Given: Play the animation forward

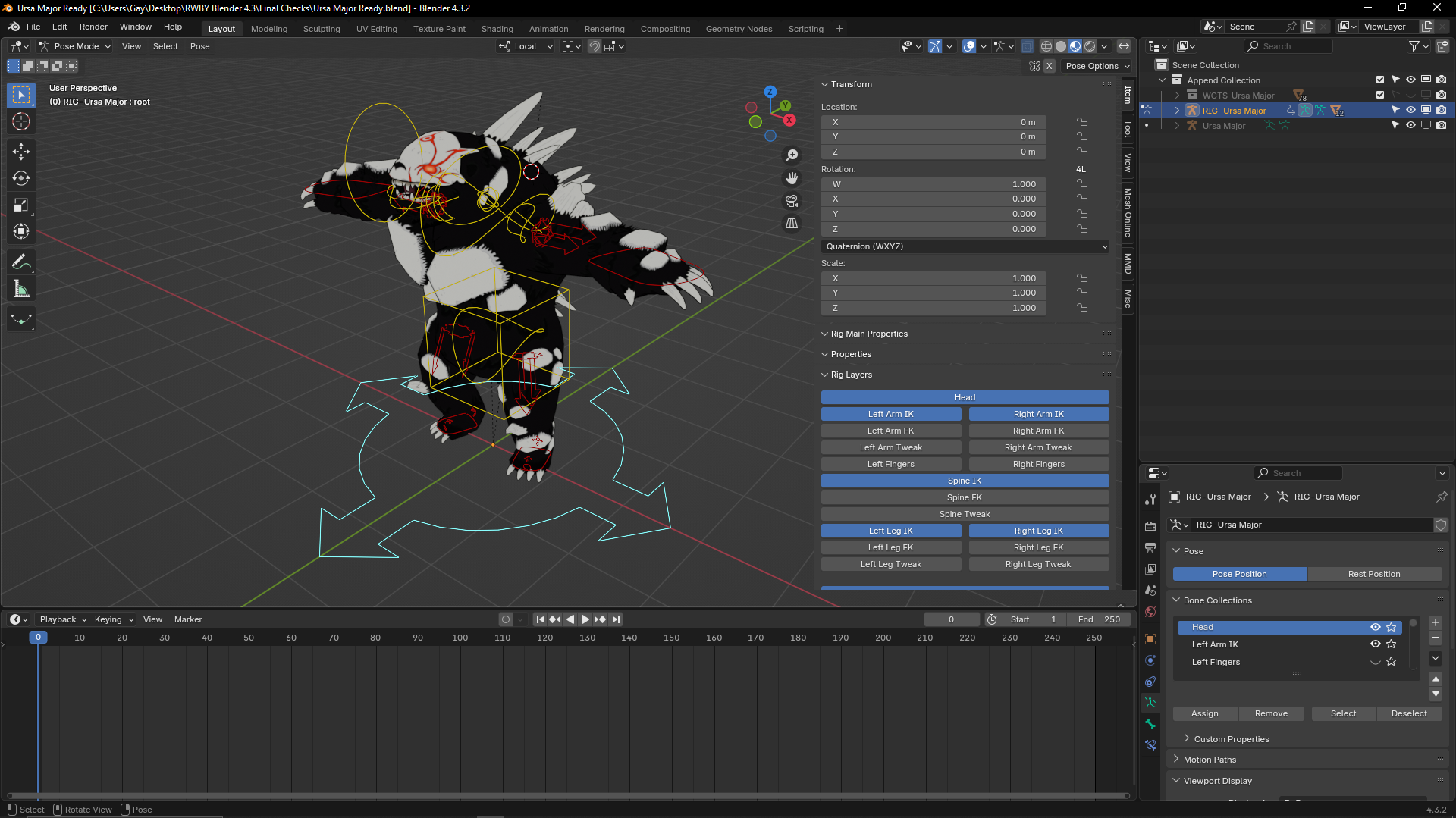Looking at the screenshot, I should (585, 619).
